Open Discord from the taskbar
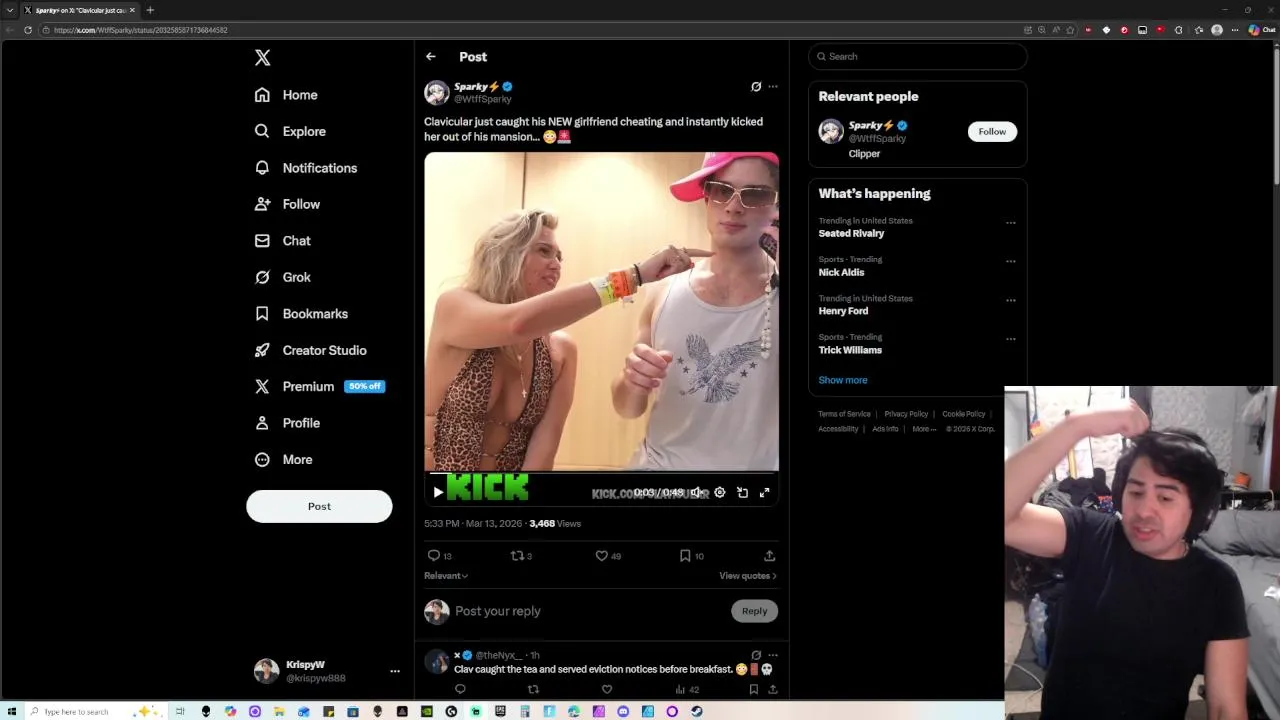The height and width of the screenshot is (720, 1280). (623, 712)
